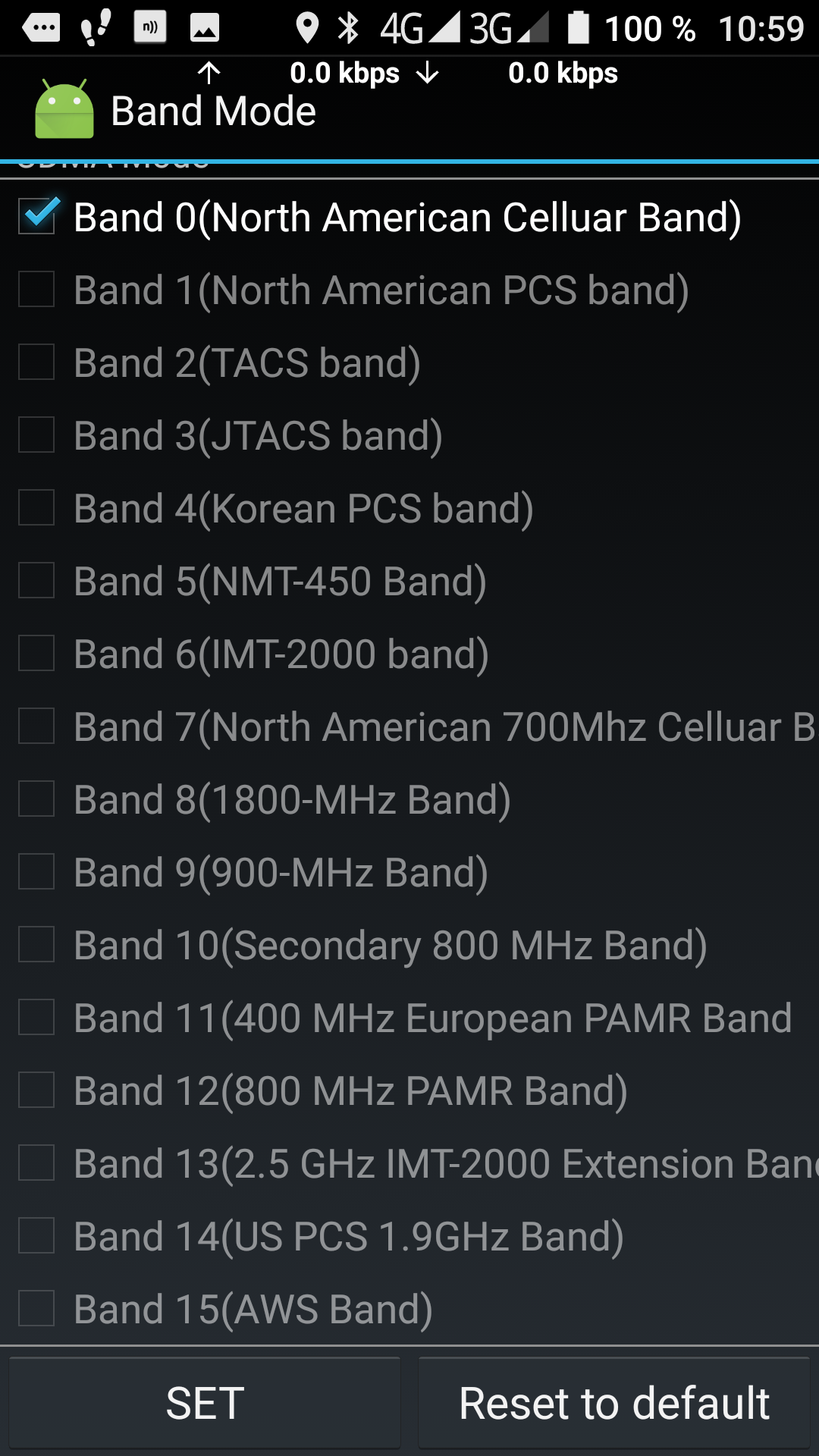Tick Band 15 AWS Band checkbox
819x1456 pixels.
coord(37,1309)
